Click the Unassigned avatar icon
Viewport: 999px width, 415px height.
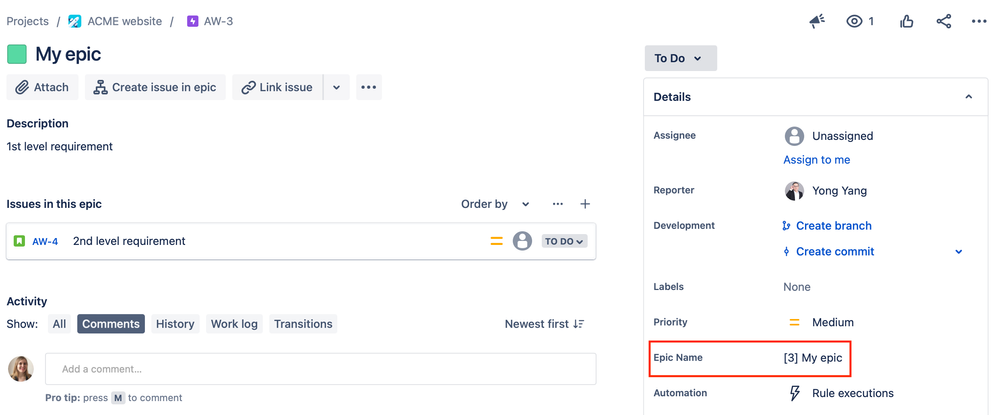tap(794, 136)
